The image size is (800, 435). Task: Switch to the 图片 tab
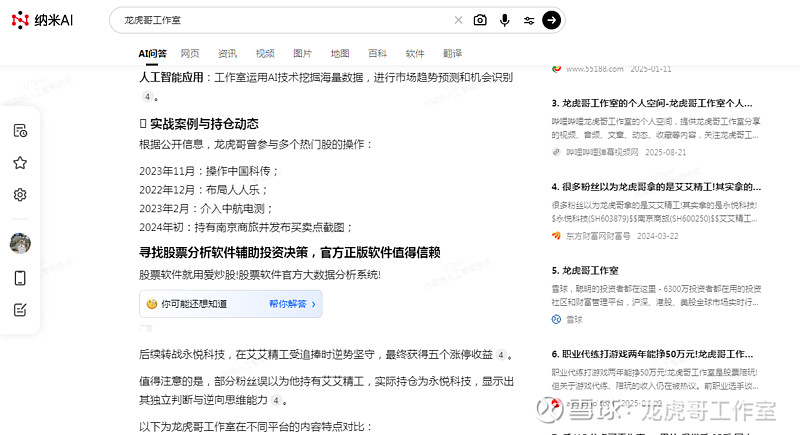click(x=302, y=53)
